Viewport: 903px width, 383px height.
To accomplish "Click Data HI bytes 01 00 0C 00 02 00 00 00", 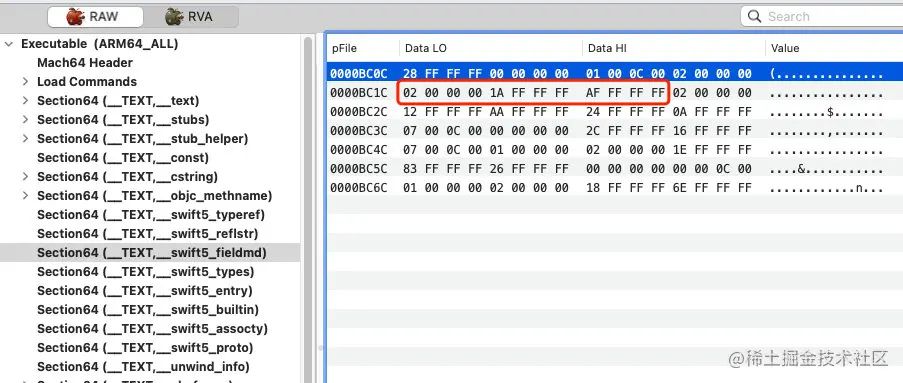I will click(669, 74).
